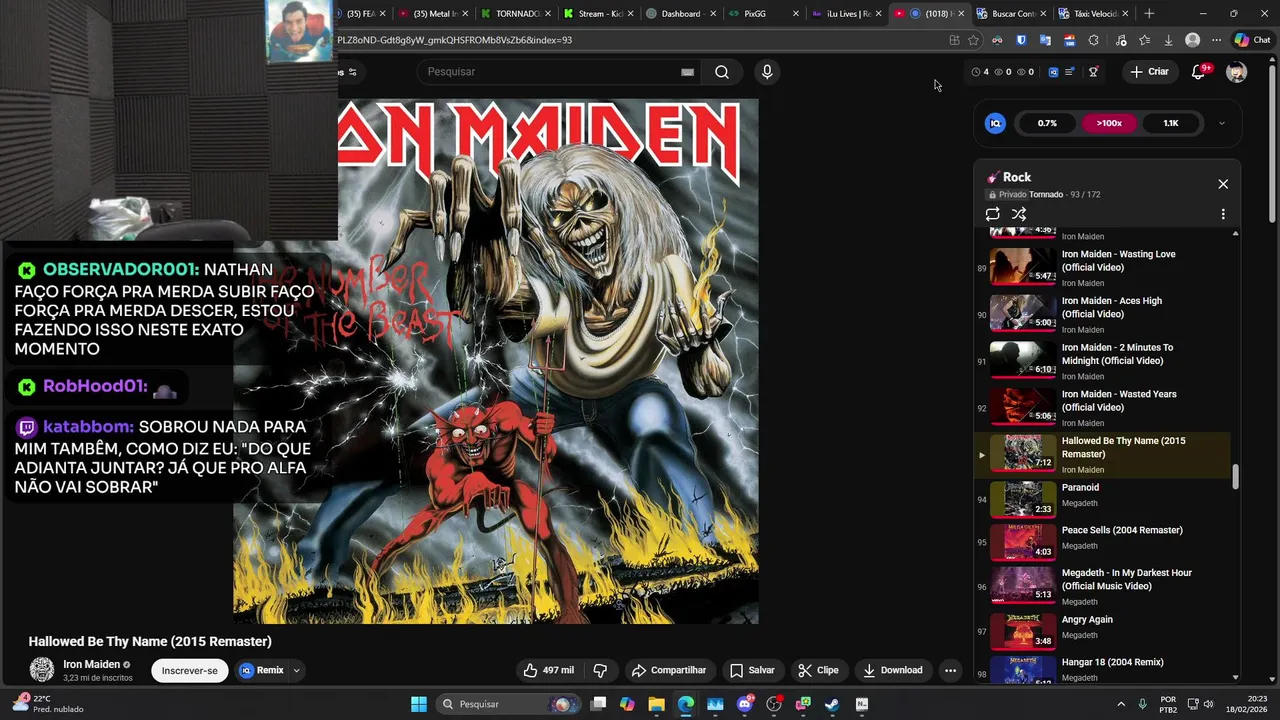Click Compartilhar share button
This screenshot has height=720, width=1280.
[669, 670]
